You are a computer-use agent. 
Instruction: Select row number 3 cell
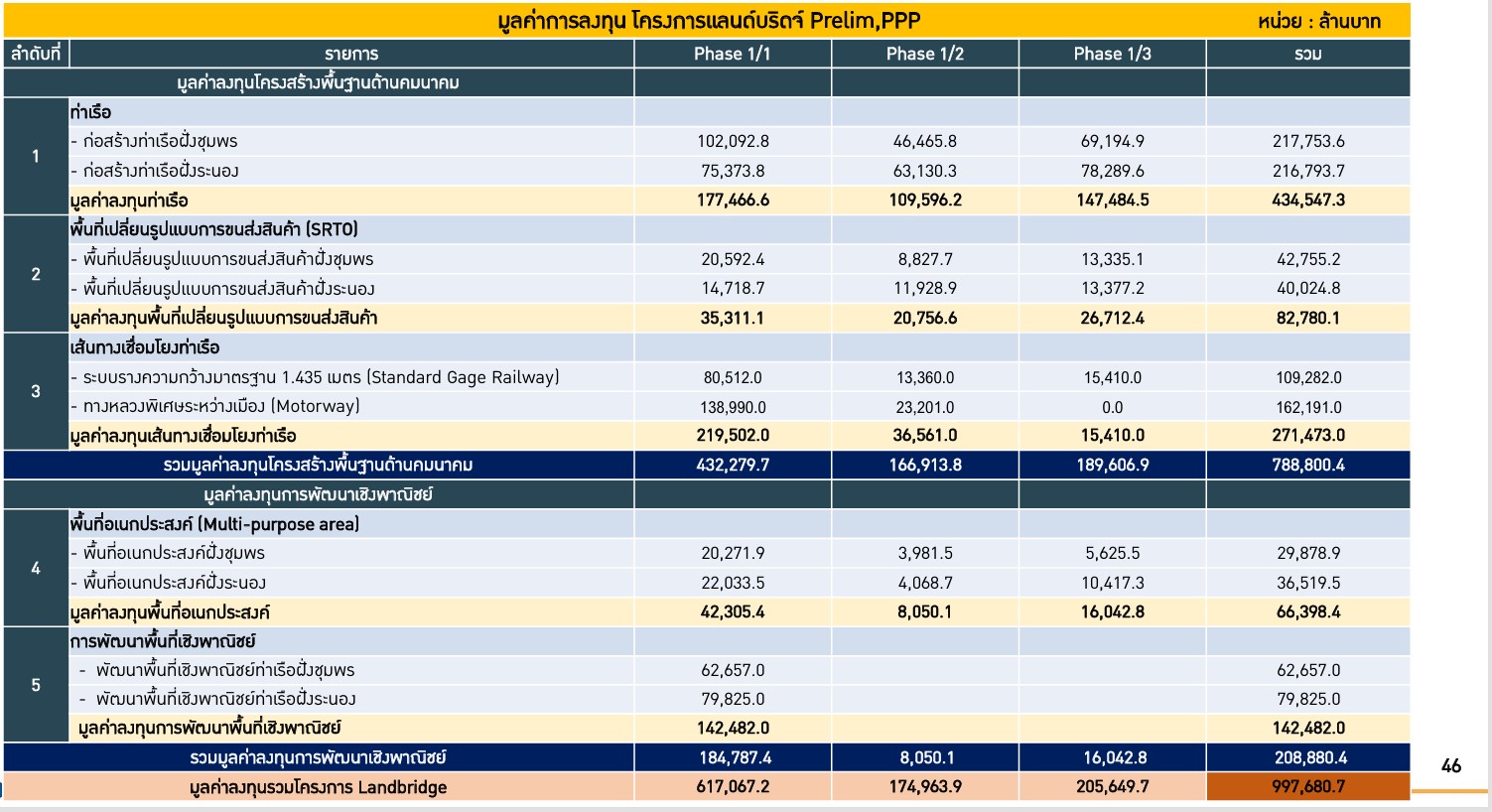click(x=36, y=391)
